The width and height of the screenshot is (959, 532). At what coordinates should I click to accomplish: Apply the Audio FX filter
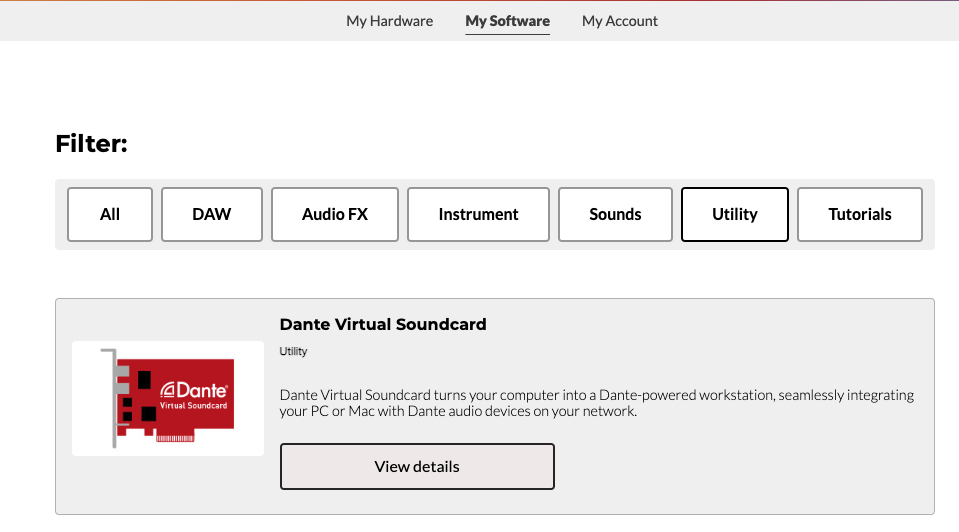click(x=335, y=215)
